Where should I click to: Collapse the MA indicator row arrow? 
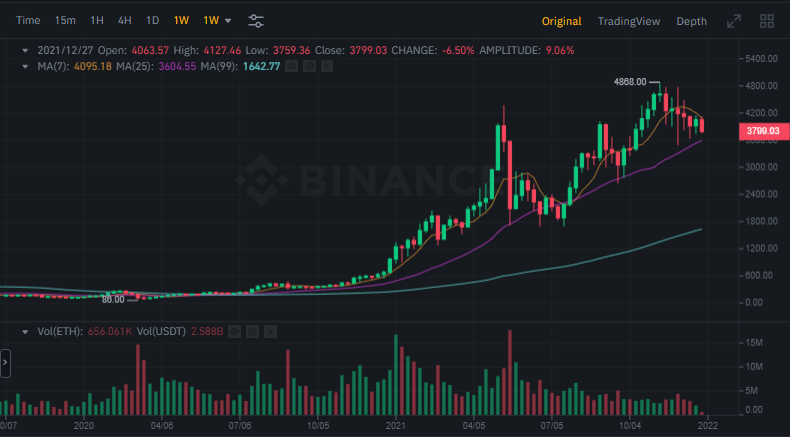27,66
